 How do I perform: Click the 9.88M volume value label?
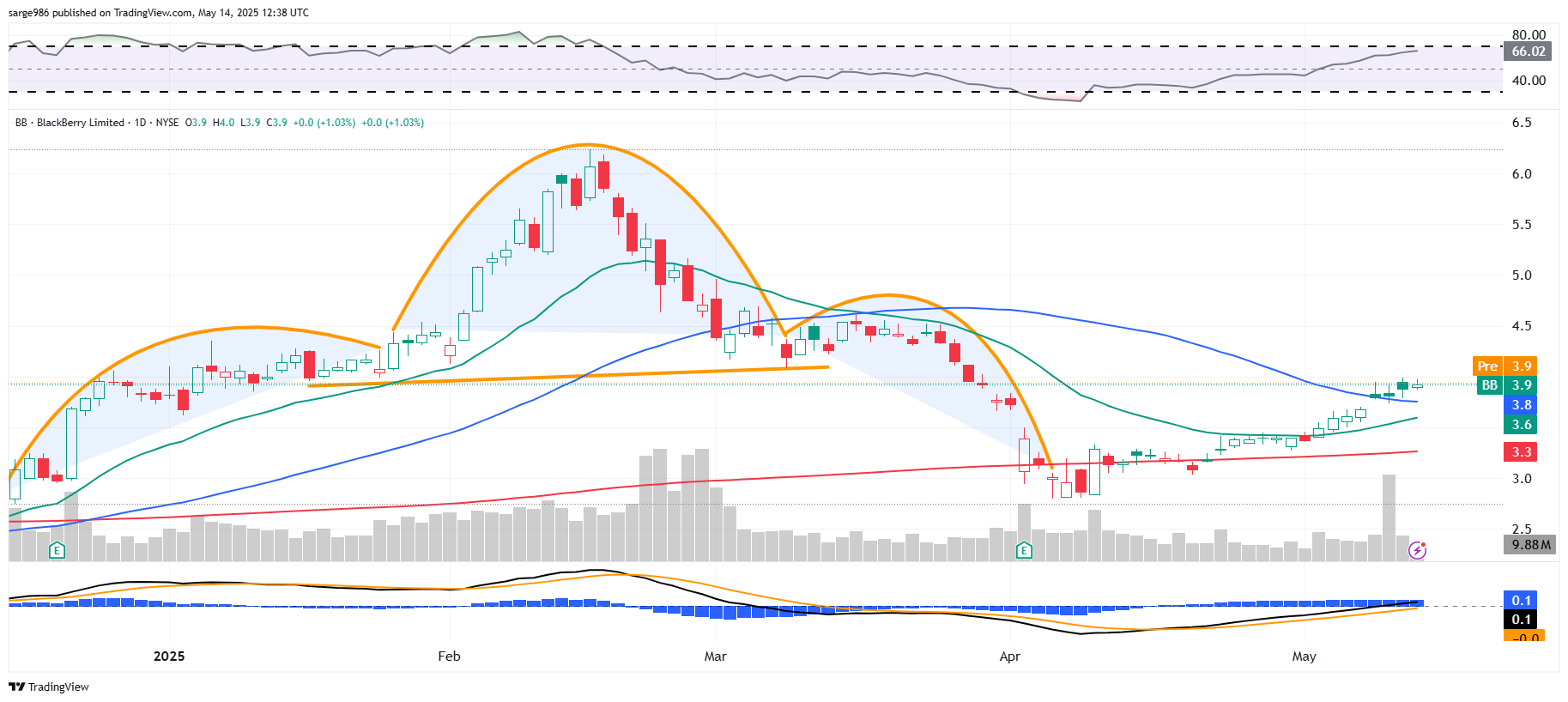(1530, 545)
